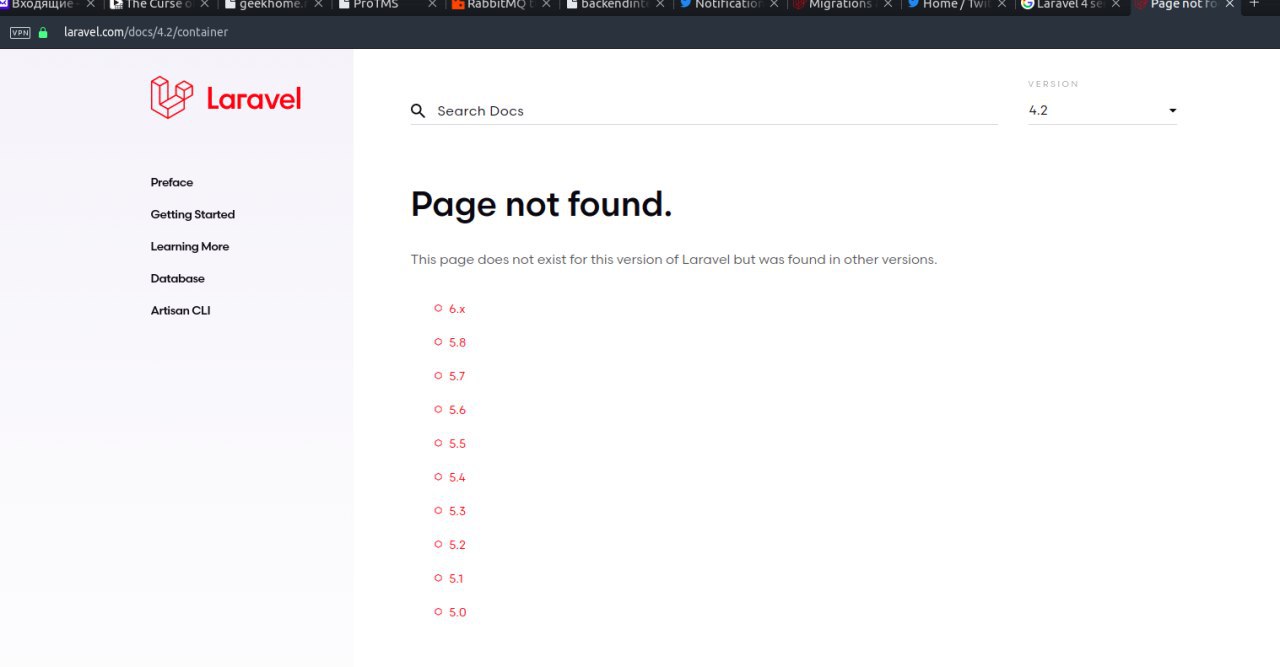The width and height of the screenshot is (1280, 667).
Task: Open the 5.7 version link
Action: point(457,376)
